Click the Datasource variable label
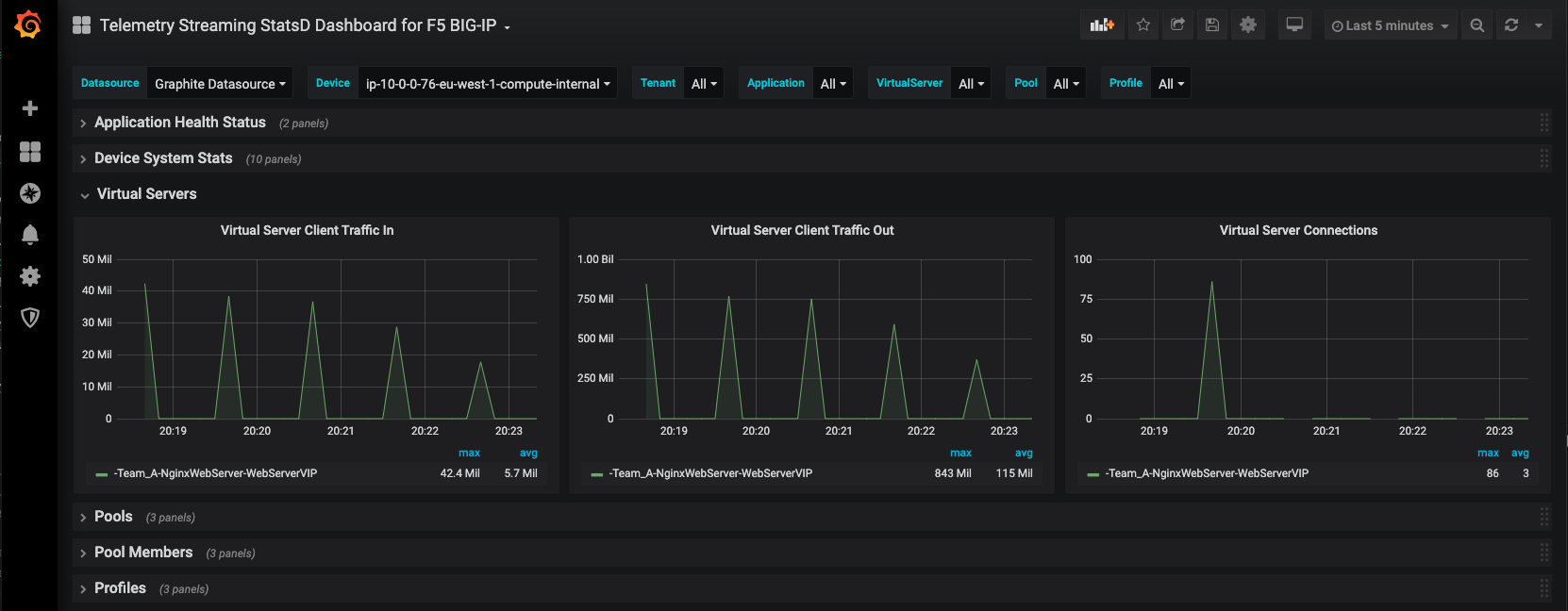 [109, 83]
